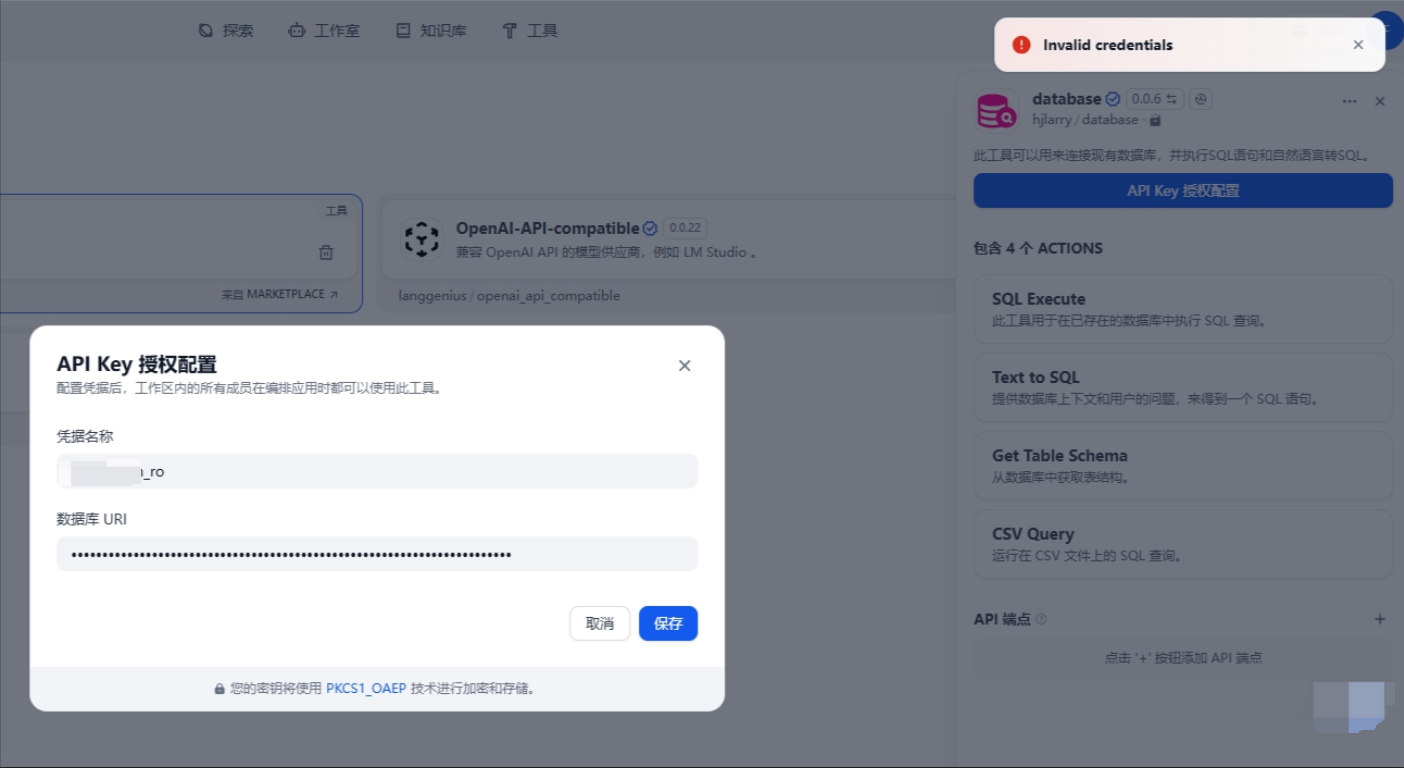
Task: Open the PKCS1_OAEP encryption link
Action: pyautogui.click(x=367, y=688)
